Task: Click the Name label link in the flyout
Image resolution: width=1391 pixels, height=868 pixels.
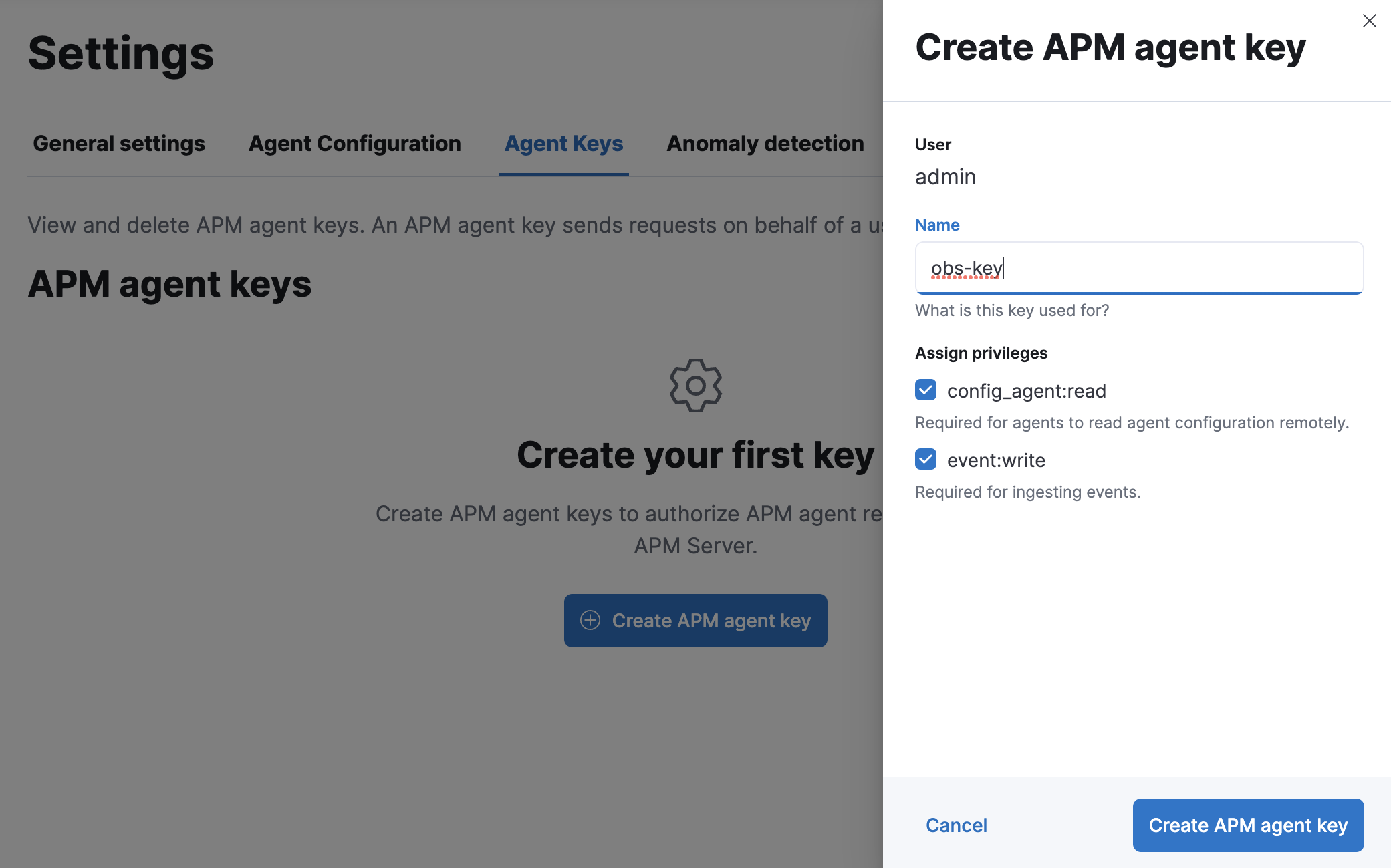Action: pos(937,225)
